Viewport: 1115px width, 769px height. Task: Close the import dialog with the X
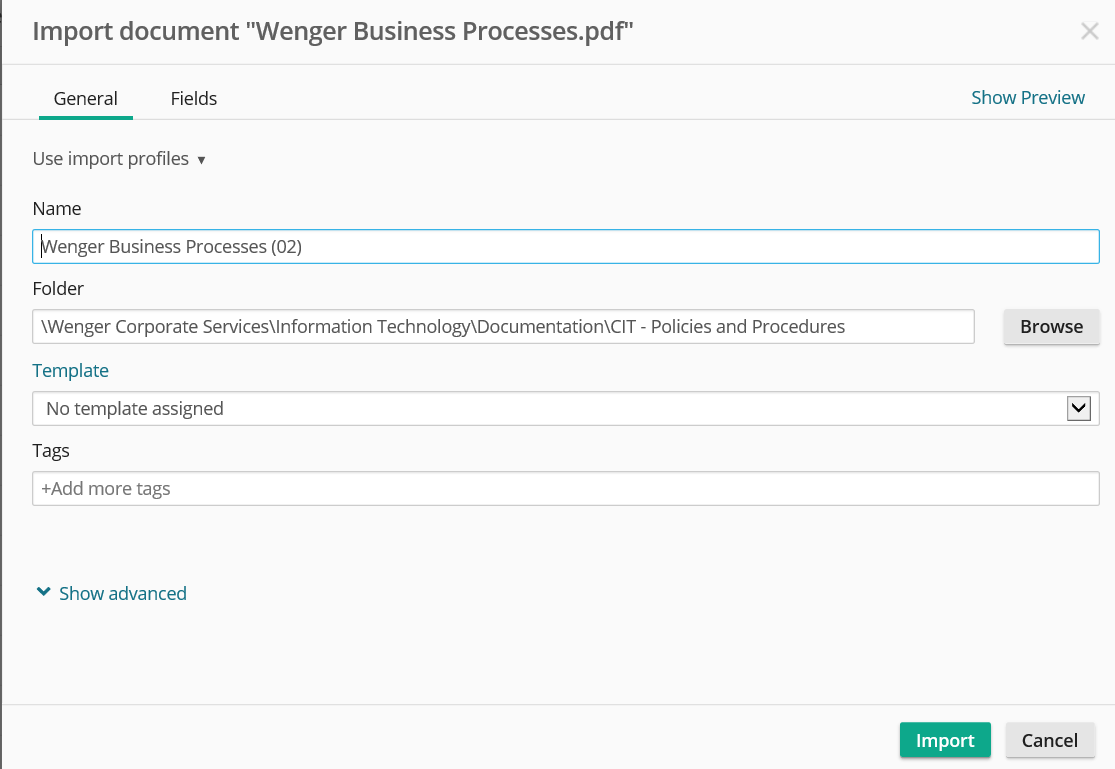(1090, 31)
